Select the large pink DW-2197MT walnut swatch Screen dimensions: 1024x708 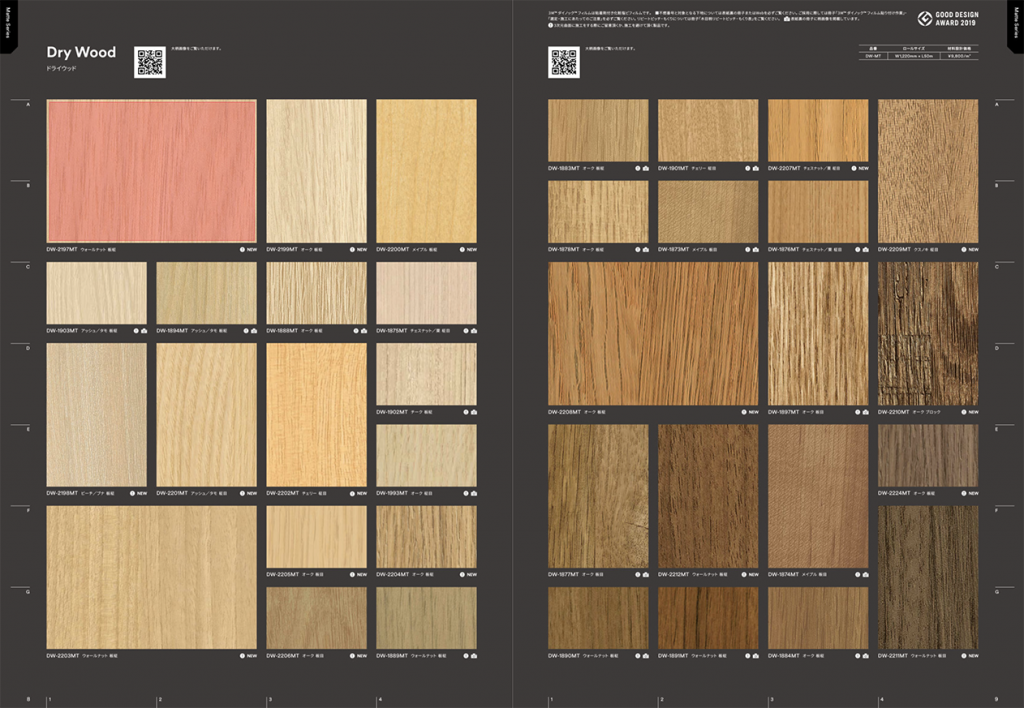tap(152, 171)
